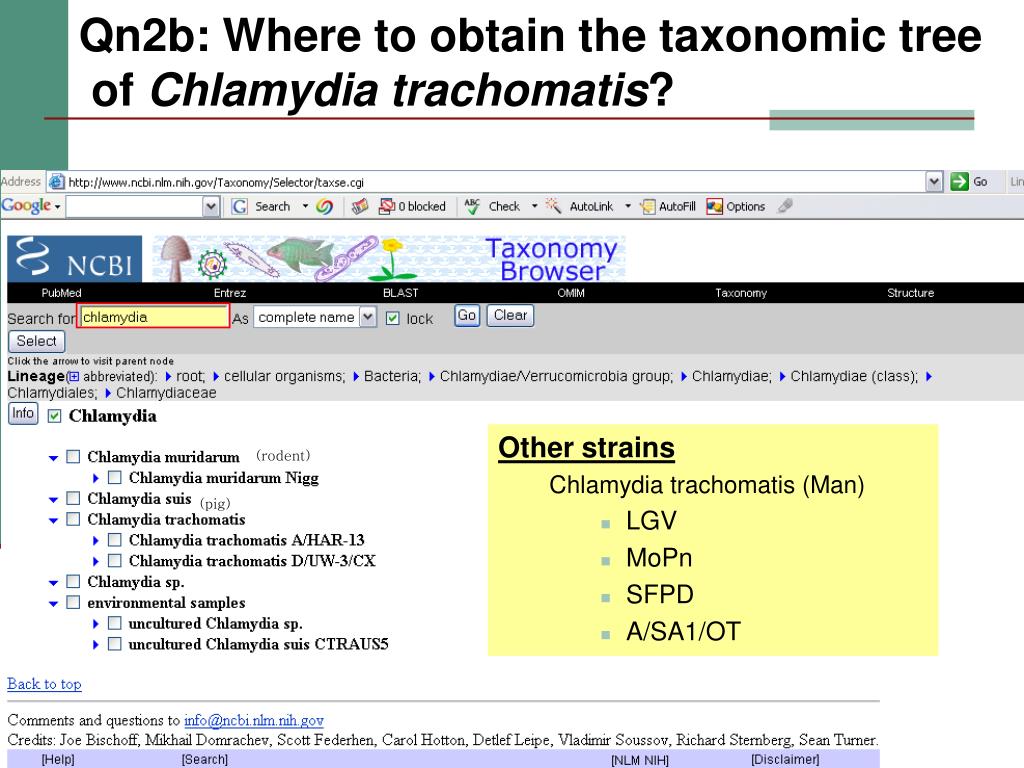Check the Chlamydia trachomatis A/HAR-13 checkbox

coord(114,540)
